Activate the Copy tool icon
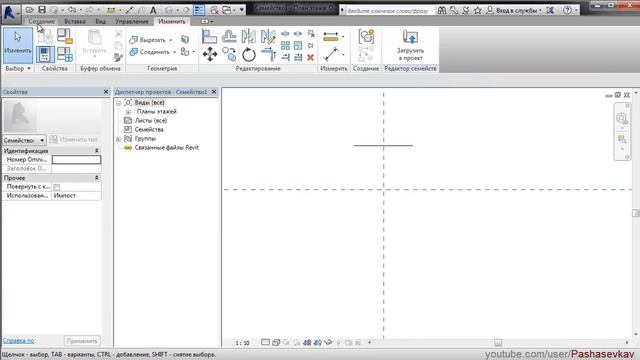Image resolution: width=640 pixels, height=360 pixels. click(x=229, y=54)
